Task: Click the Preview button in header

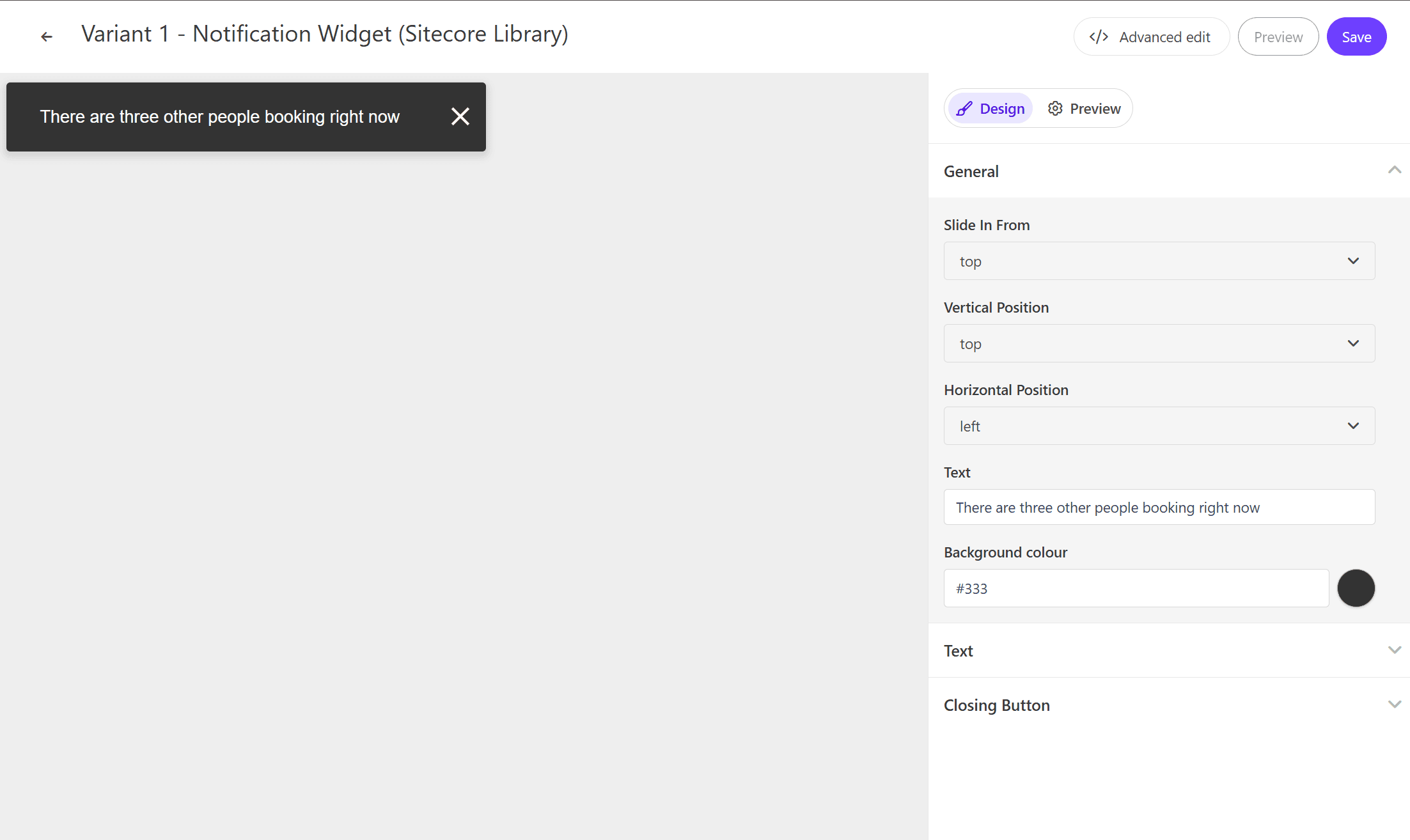Action: tap(1278, 37)
